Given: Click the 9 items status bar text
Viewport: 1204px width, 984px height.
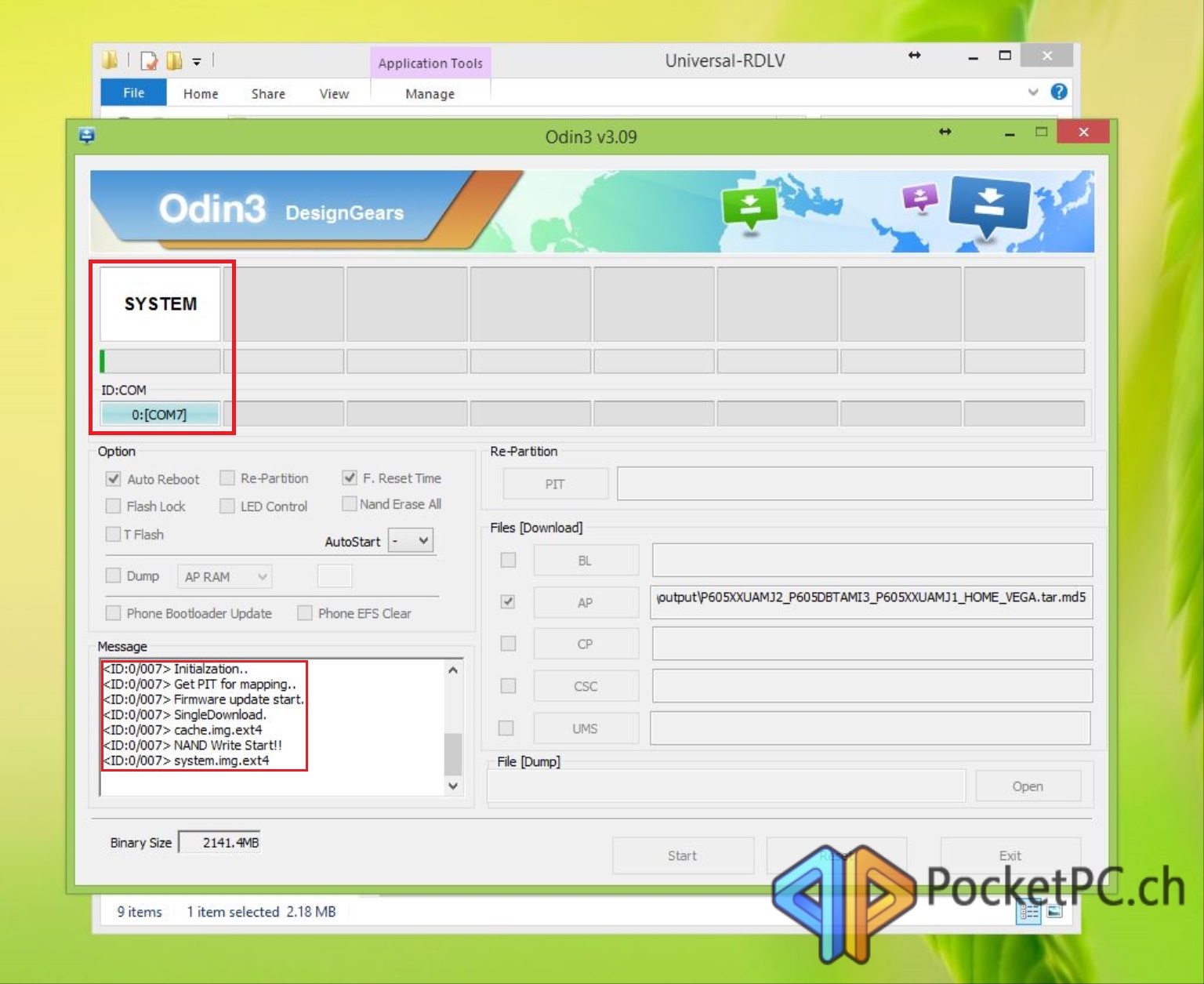Looking at the screenshot, I should (140, 912).
